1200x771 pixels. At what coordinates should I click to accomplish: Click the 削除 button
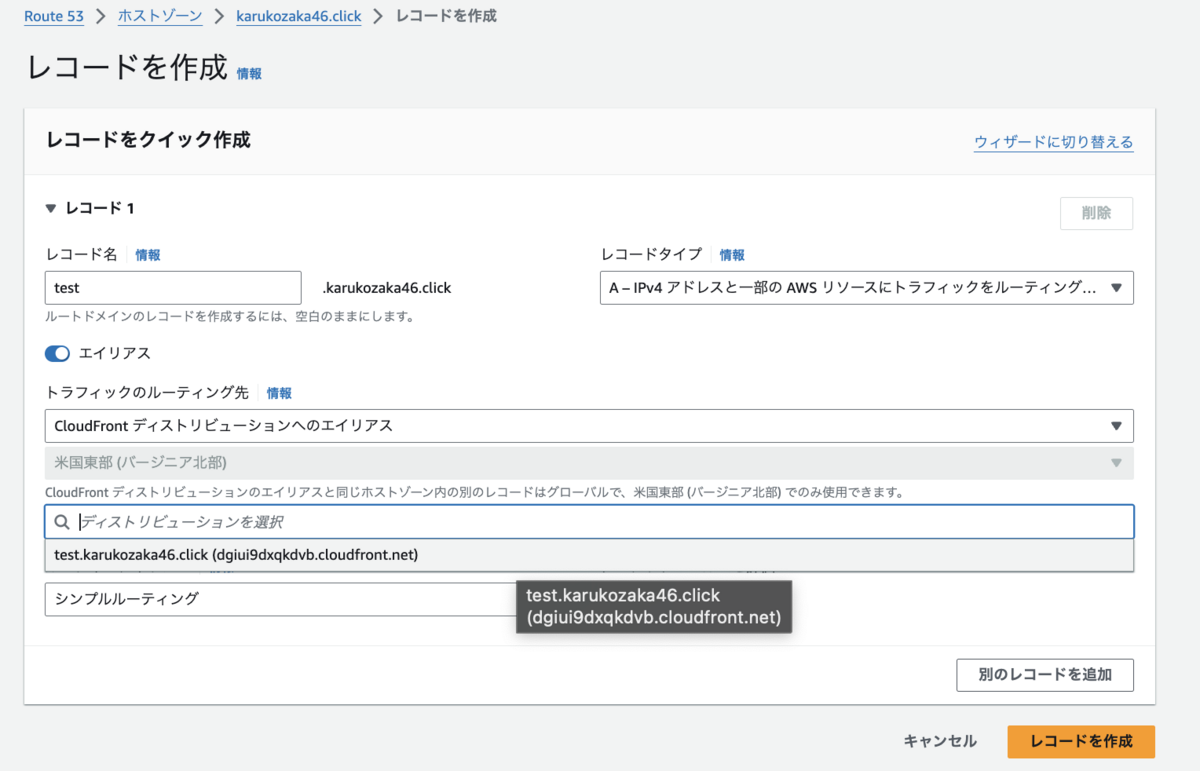(1096, 213)
